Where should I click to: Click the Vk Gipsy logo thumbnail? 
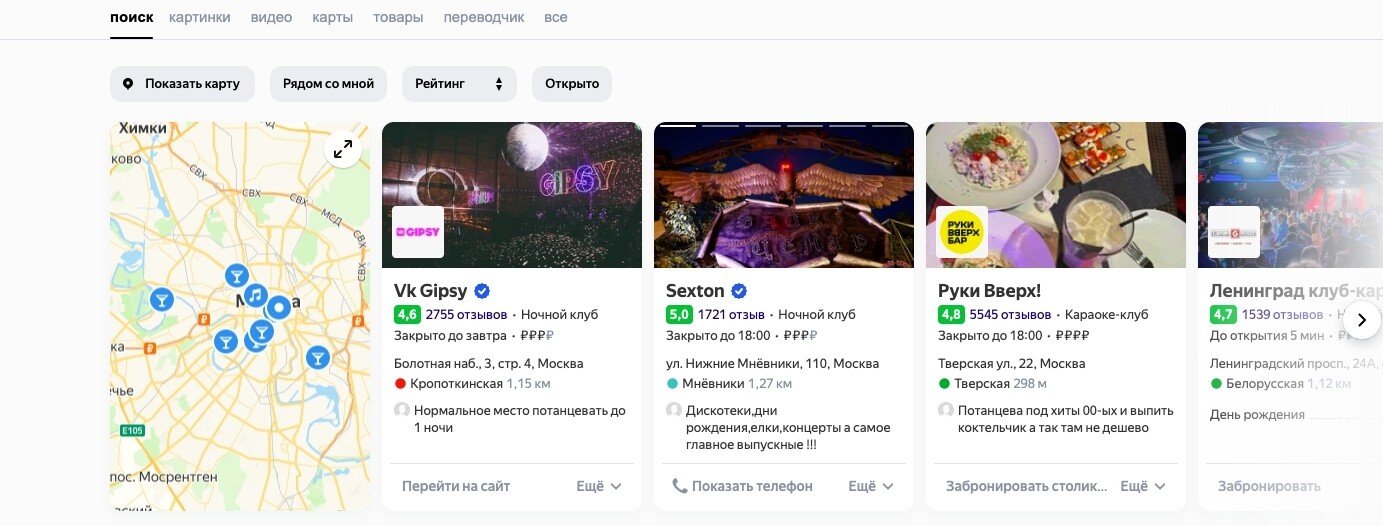(x=418, y=232)
